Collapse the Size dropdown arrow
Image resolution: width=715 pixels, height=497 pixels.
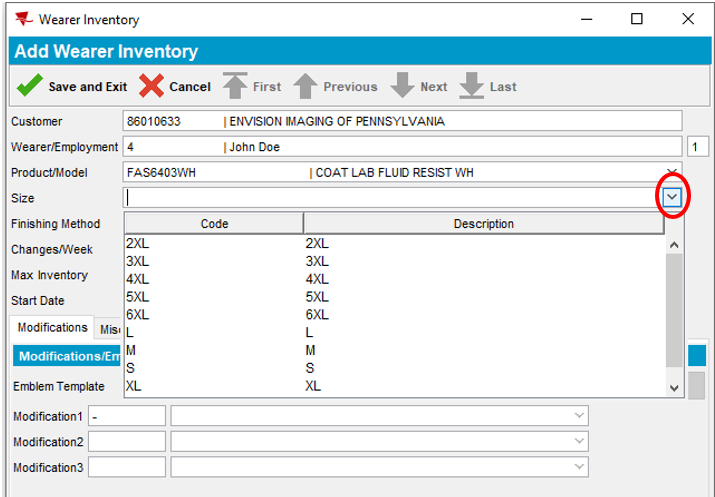672,198
